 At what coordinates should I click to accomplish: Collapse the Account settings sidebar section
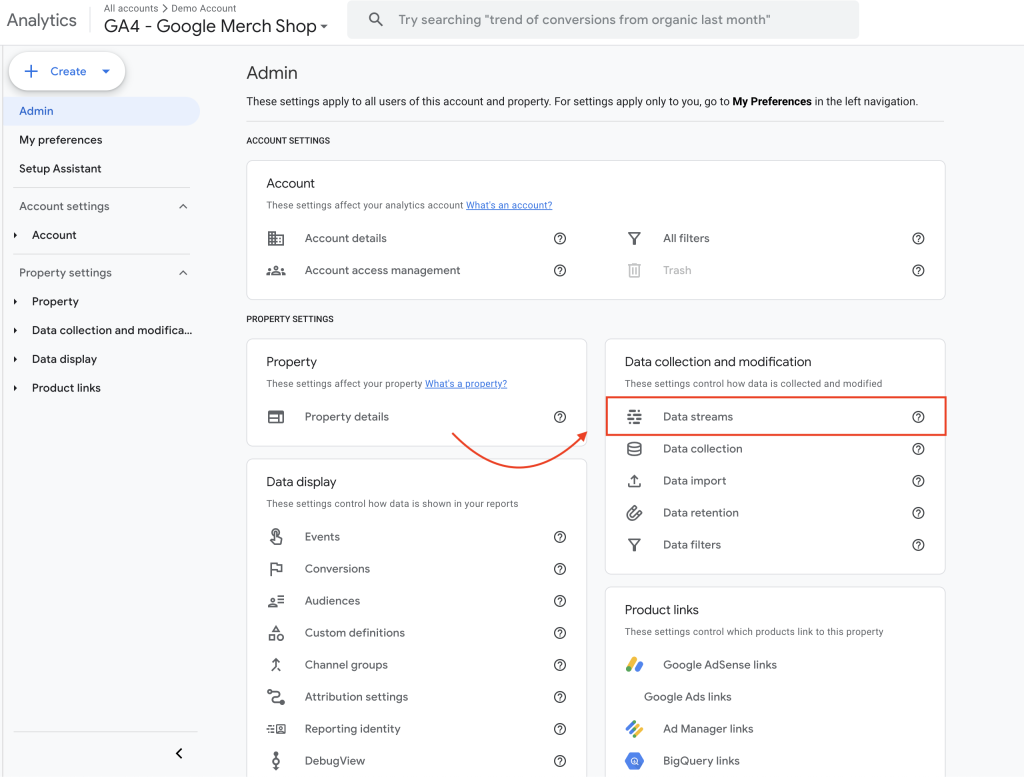183,206
